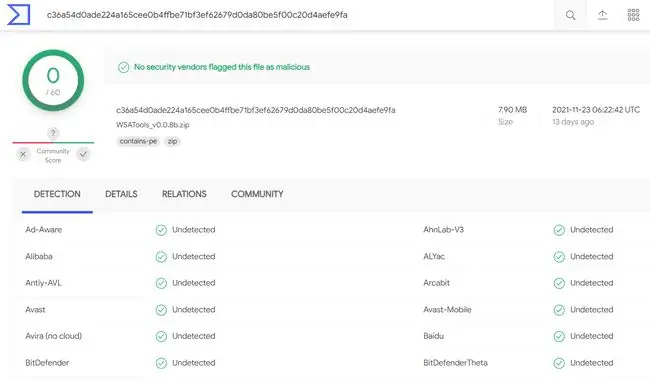Click the AhnLab-V3 undetected check icon

[559, 230]
